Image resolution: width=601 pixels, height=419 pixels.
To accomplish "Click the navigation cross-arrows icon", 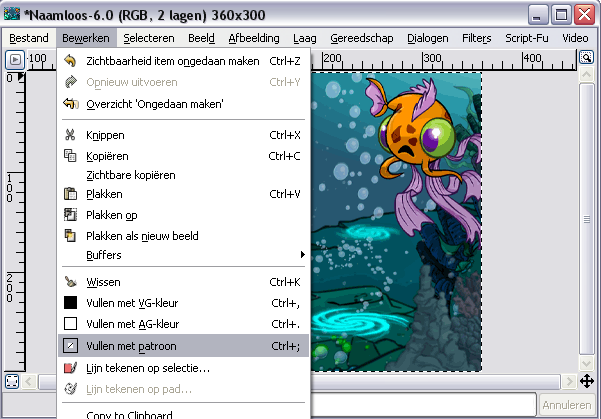I will click(587, 381).
